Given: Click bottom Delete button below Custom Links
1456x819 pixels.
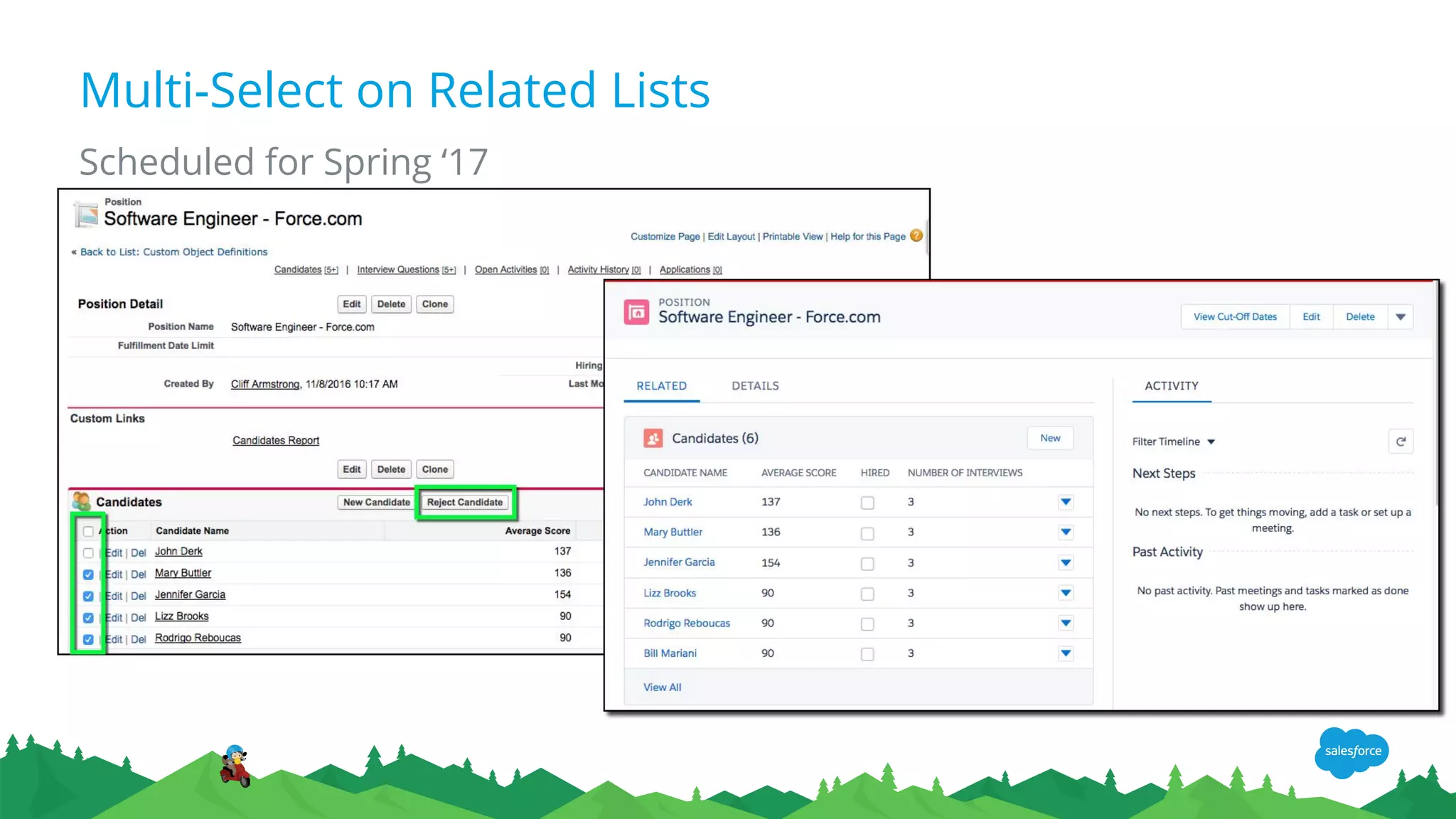Looking at the screenshot, I should pyautogui.click(x=391, y=469).
